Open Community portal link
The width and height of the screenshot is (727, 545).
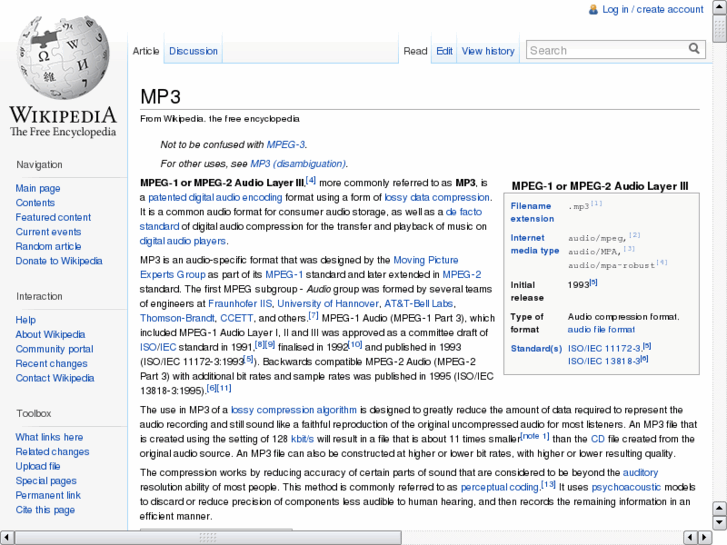pos(54,349)
